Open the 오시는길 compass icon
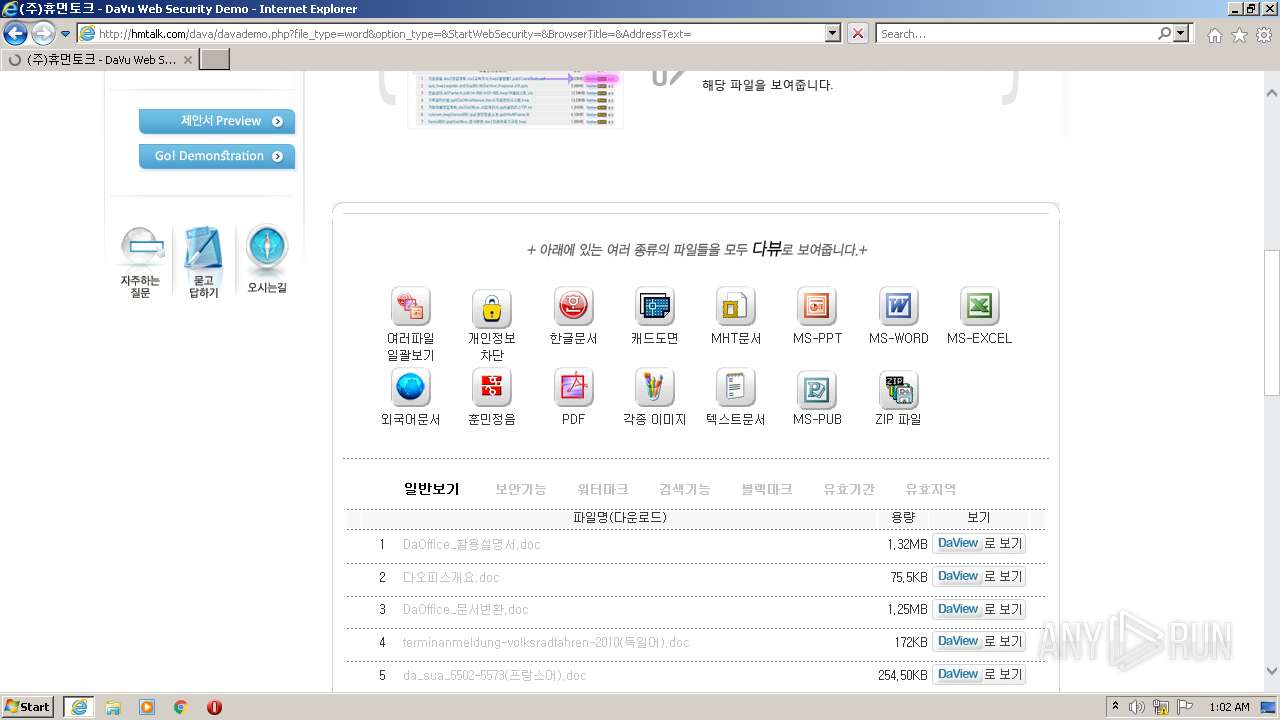Screen dimensions: 1280x720 (x=267, y=260)
